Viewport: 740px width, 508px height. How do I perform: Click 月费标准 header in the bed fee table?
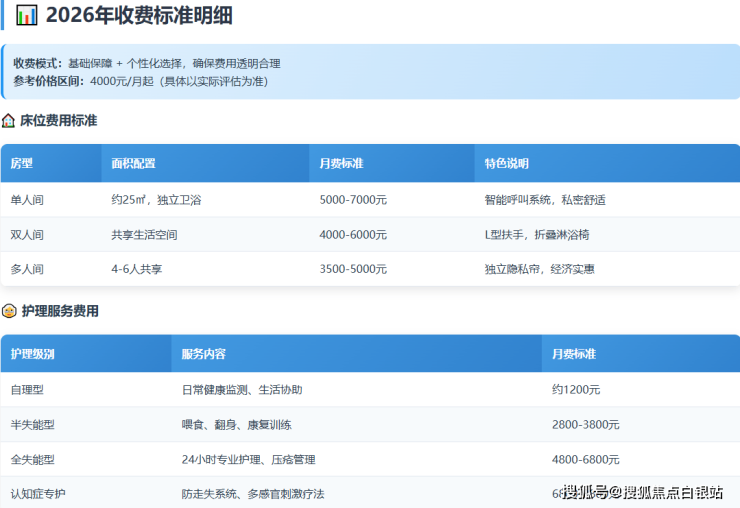click(x=341, y=163)
